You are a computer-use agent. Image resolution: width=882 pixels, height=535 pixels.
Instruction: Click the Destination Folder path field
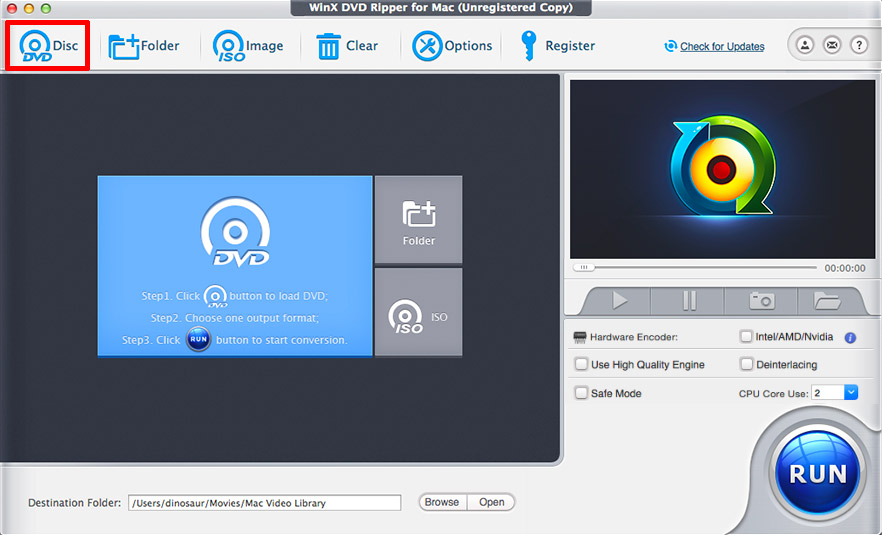tap(264, 503)
